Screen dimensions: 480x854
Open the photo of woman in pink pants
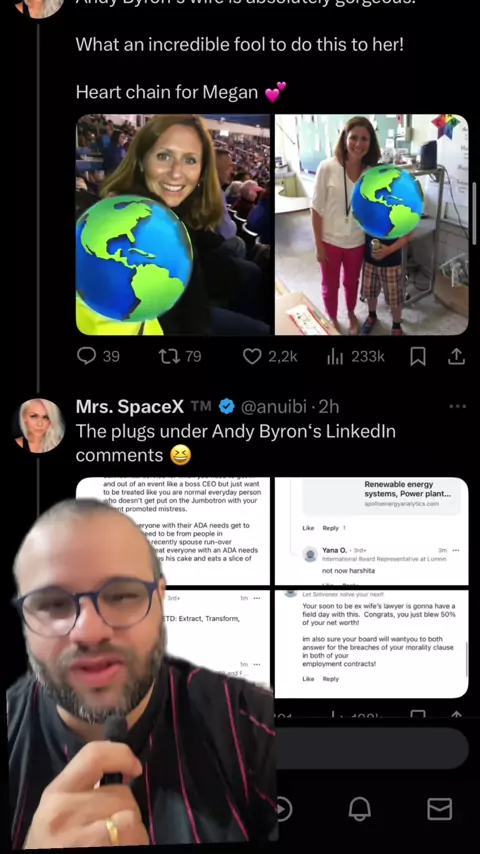tap(371, 224)
